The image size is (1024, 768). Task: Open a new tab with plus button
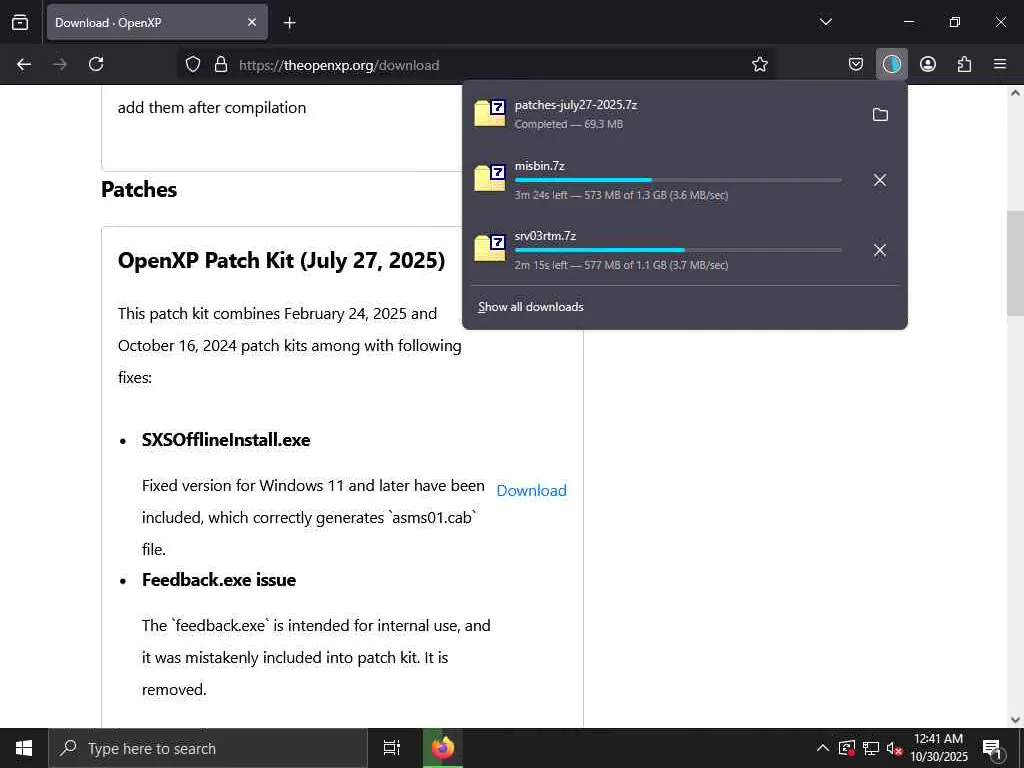pos(289,23)
